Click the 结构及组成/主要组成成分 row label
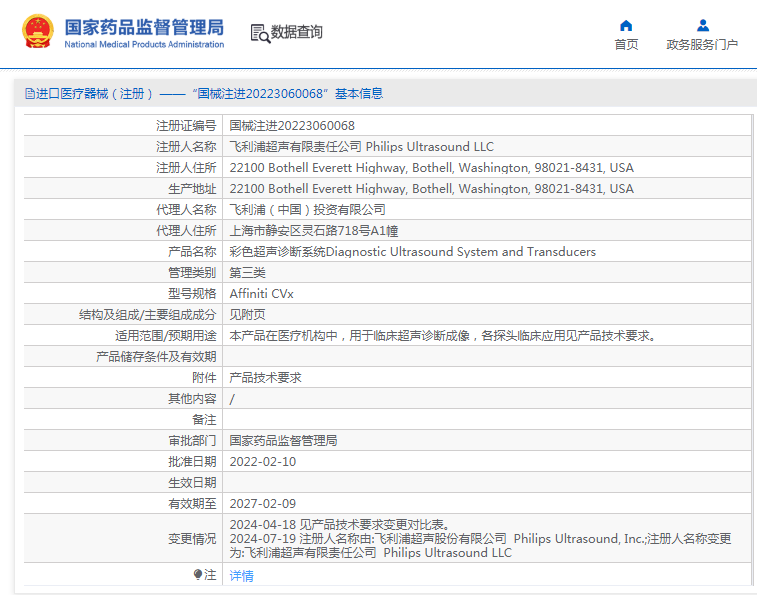Viewport: 757px width, 595px height. pyautogui.click(x=147, y=315)
